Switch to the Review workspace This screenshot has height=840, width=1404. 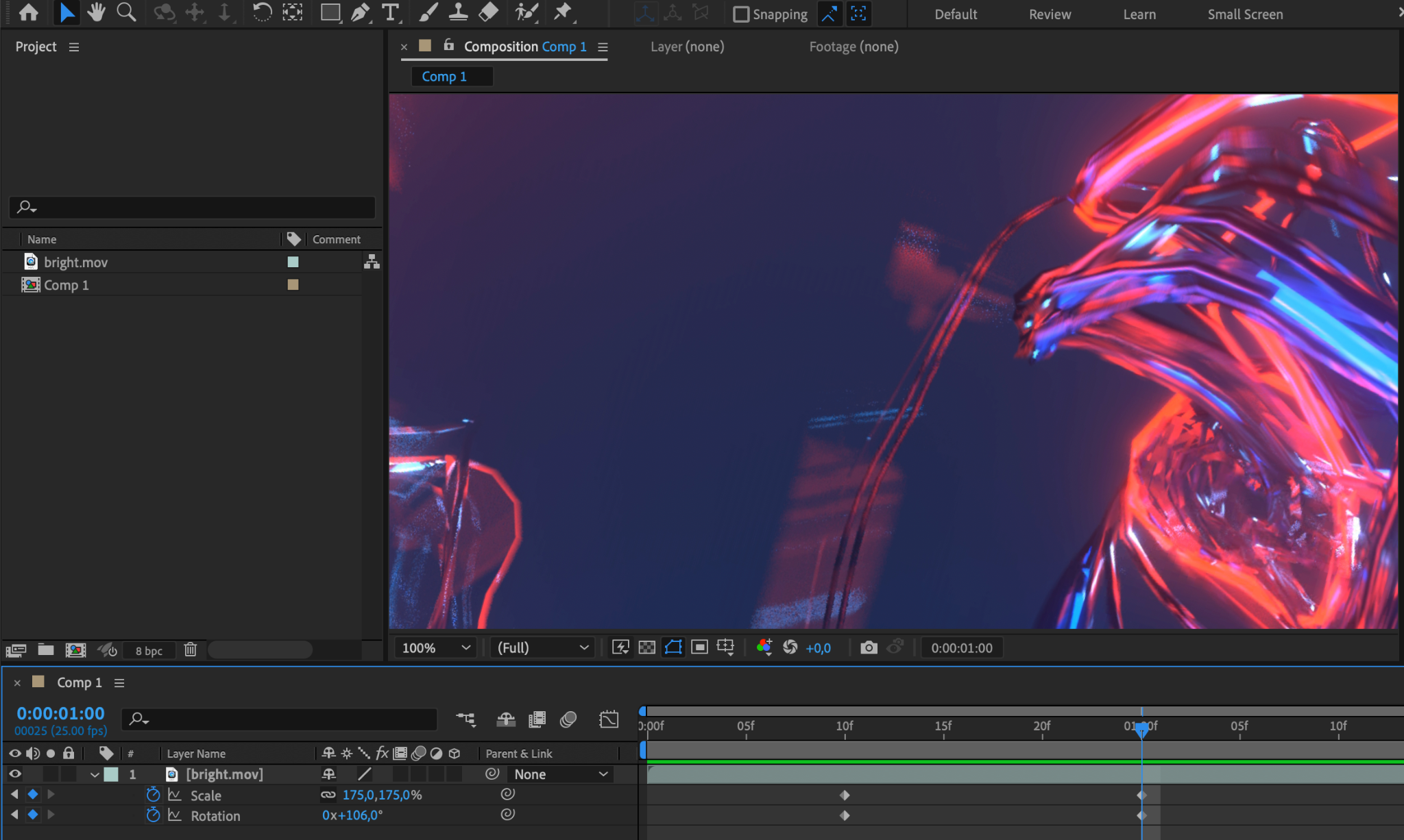point(1049,14)
